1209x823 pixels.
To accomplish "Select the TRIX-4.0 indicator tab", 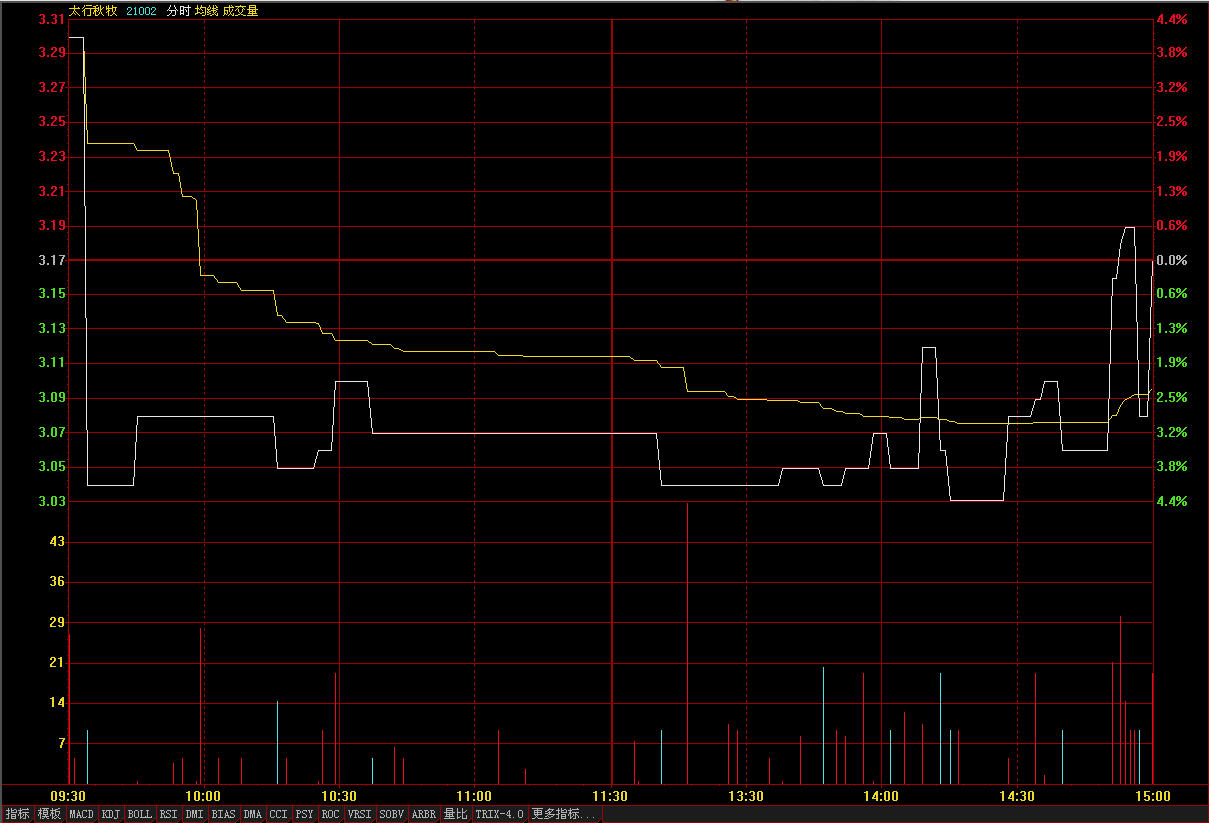I will [x=500, y=814].
